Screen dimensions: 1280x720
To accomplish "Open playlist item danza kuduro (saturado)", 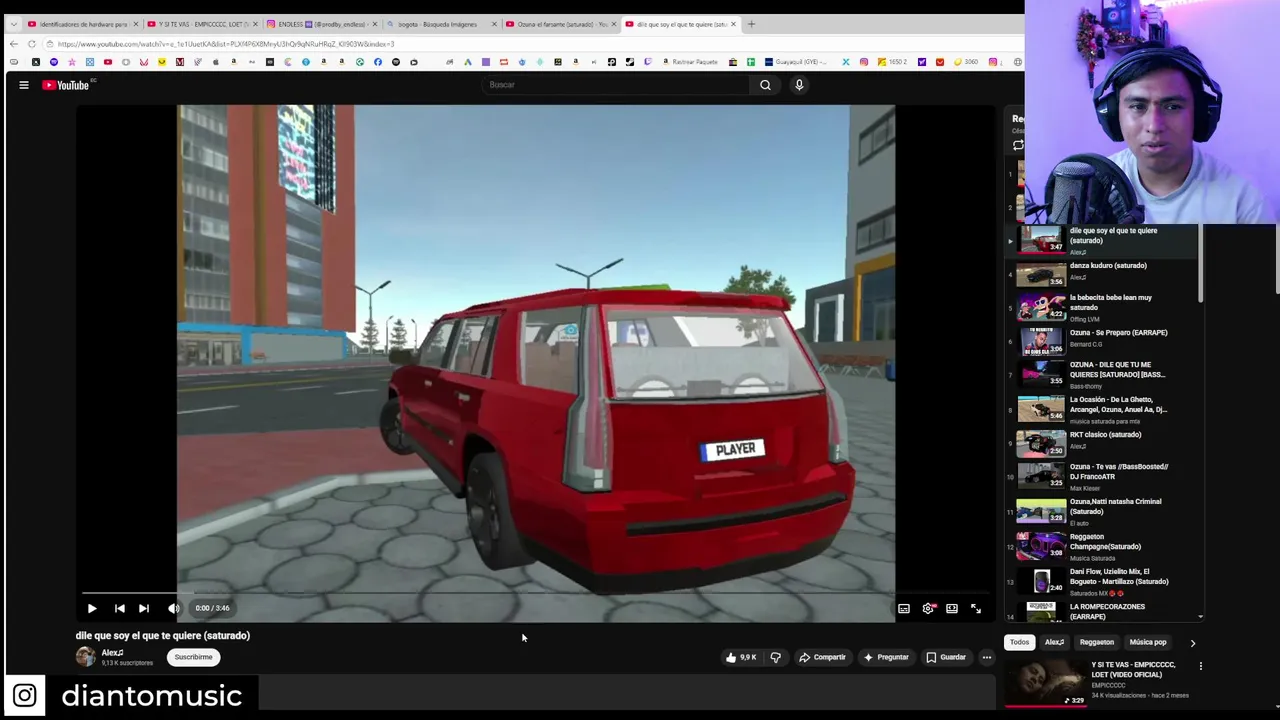I will [x=1108, y=266].
